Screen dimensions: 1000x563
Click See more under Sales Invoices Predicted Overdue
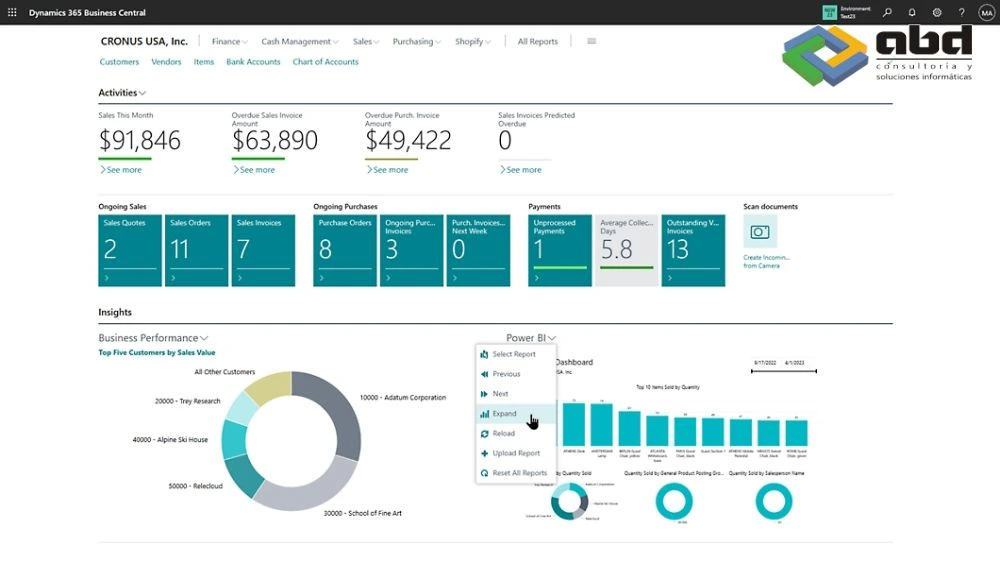521,170
